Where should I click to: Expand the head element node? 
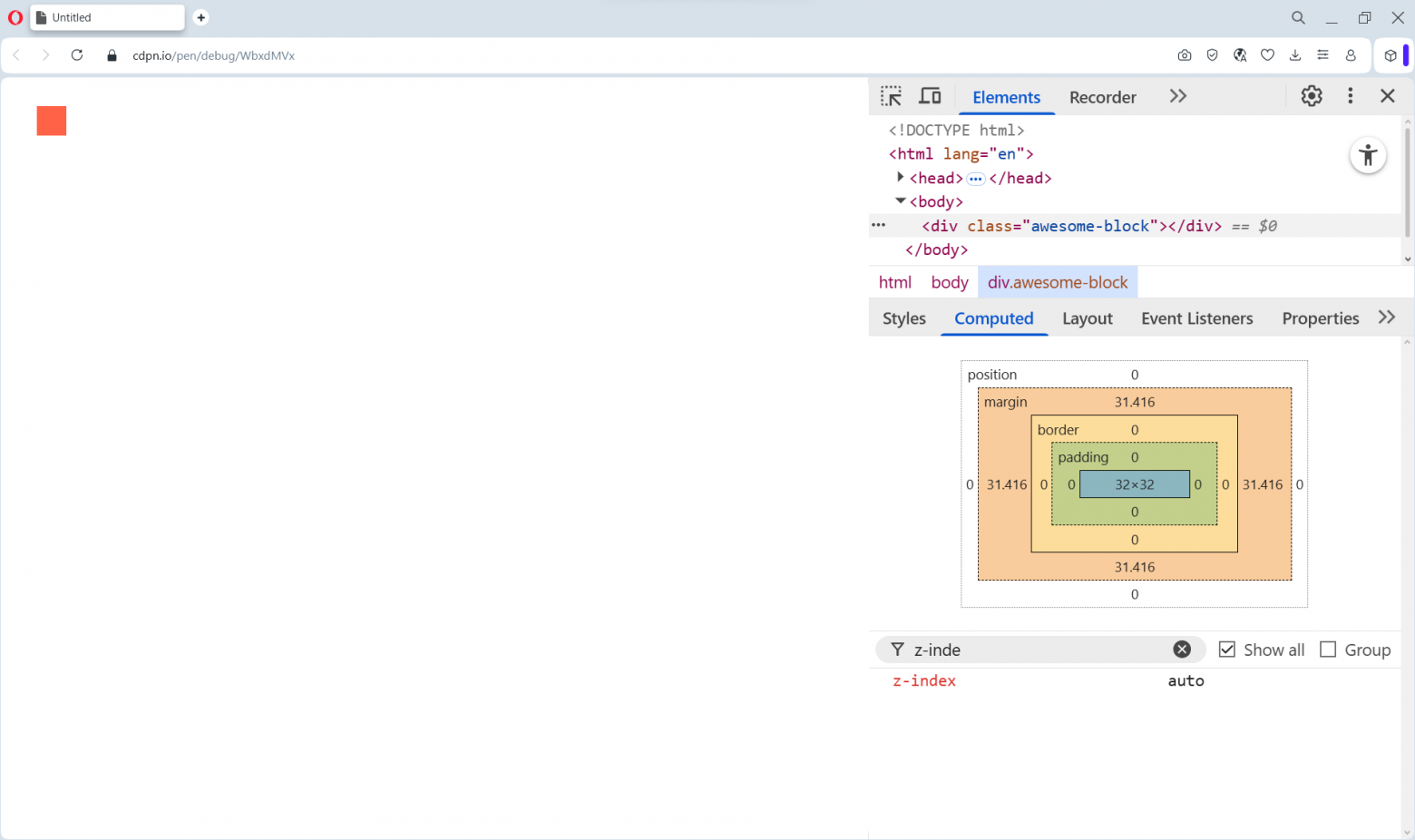900,178
